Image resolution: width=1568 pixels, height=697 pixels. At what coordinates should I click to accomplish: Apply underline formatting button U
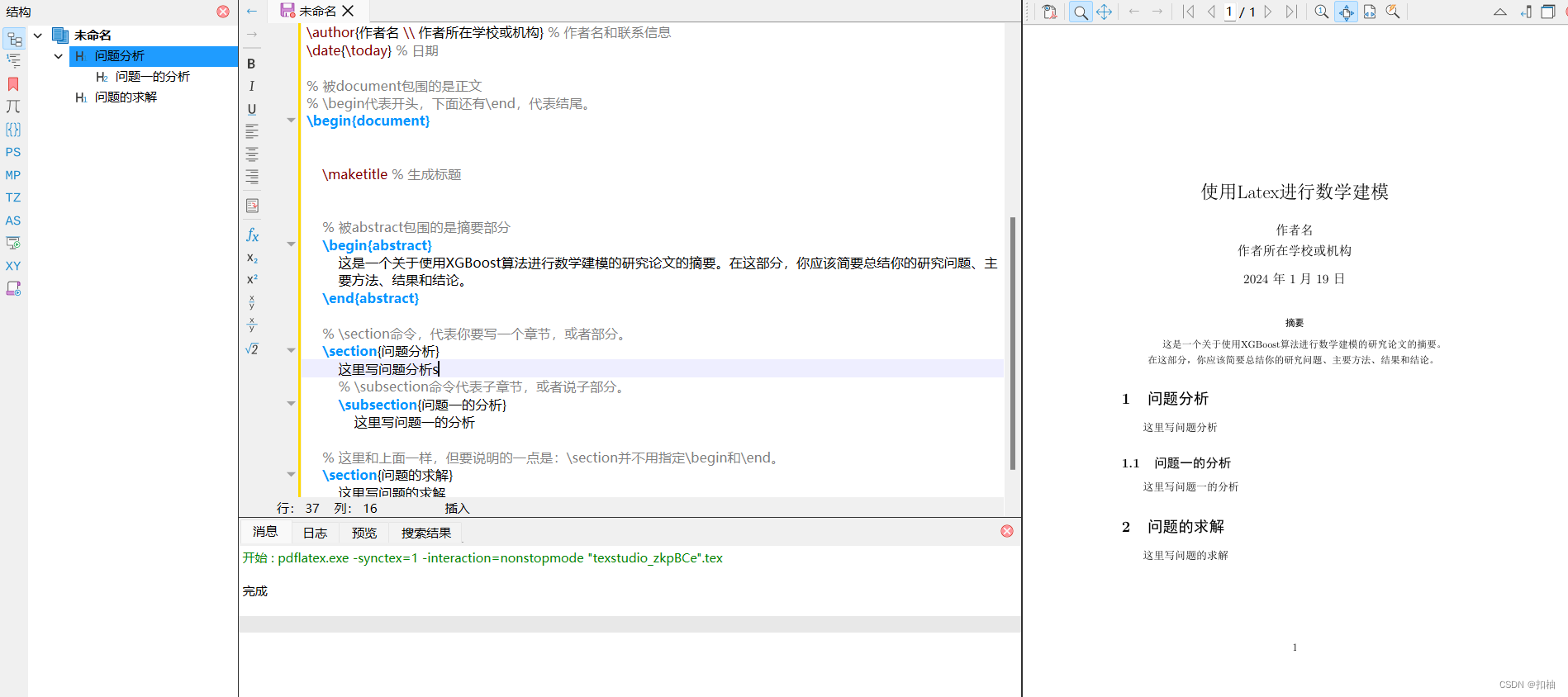[251, 109]
